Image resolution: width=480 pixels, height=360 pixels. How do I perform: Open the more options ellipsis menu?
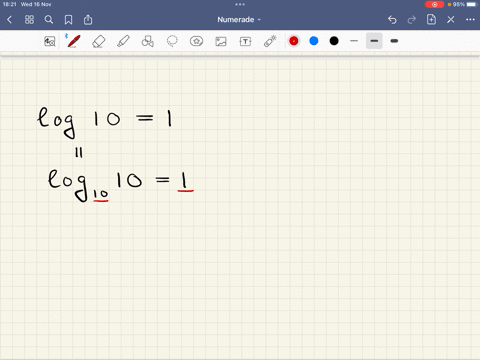470,20
